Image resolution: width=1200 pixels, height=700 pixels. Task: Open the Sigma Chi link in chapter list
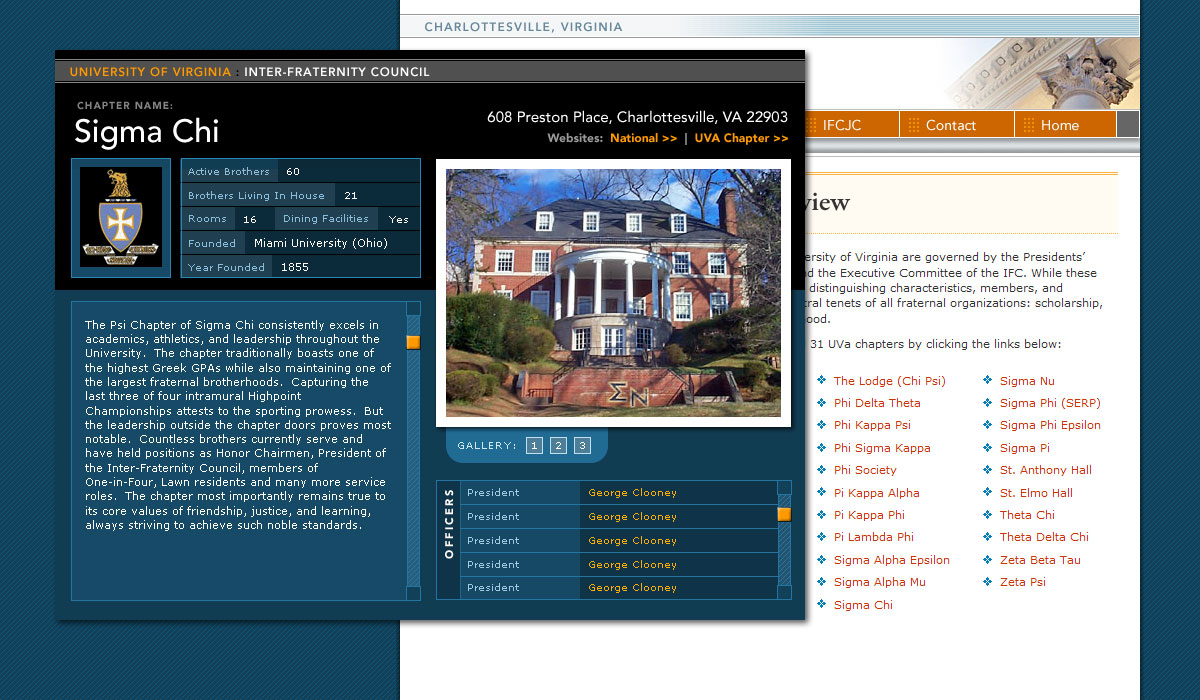863,605
